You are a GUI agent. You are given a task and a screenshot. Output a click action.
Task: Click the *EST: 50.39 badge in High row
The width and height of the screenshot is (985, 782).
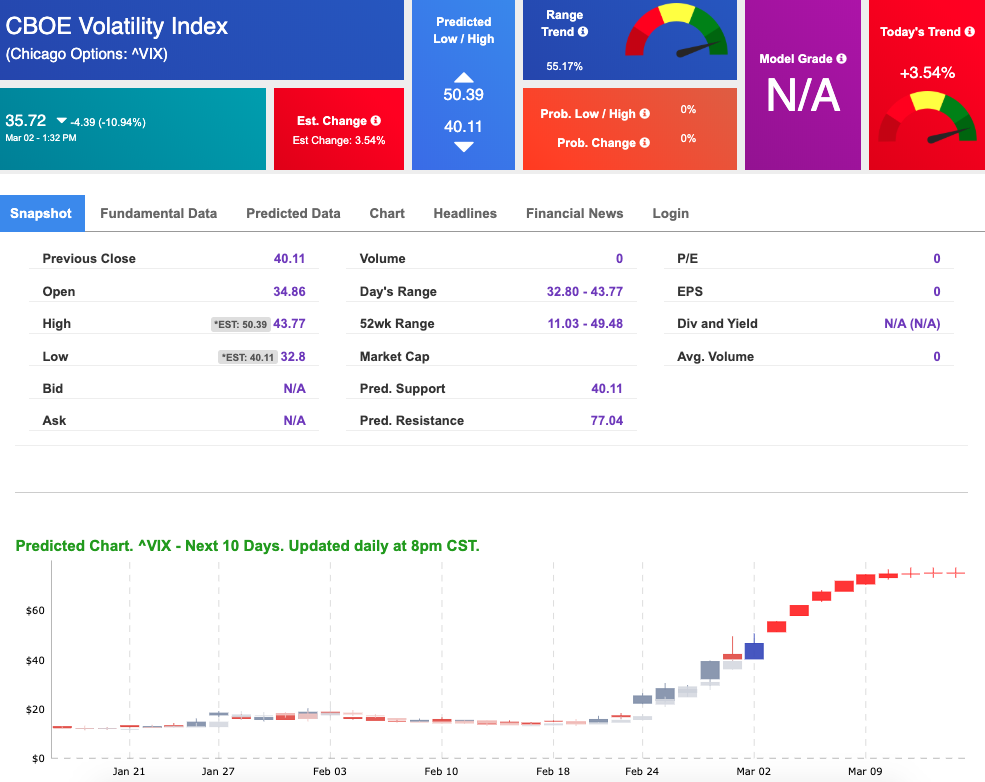click(241, 325)
